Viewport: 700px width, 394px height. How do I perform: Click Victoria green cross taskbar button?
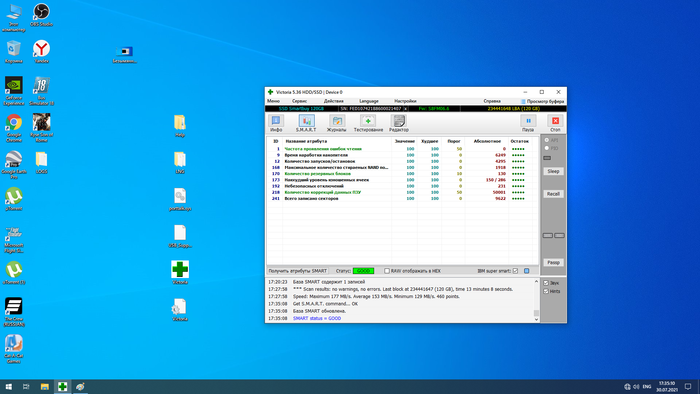[62, 387]
